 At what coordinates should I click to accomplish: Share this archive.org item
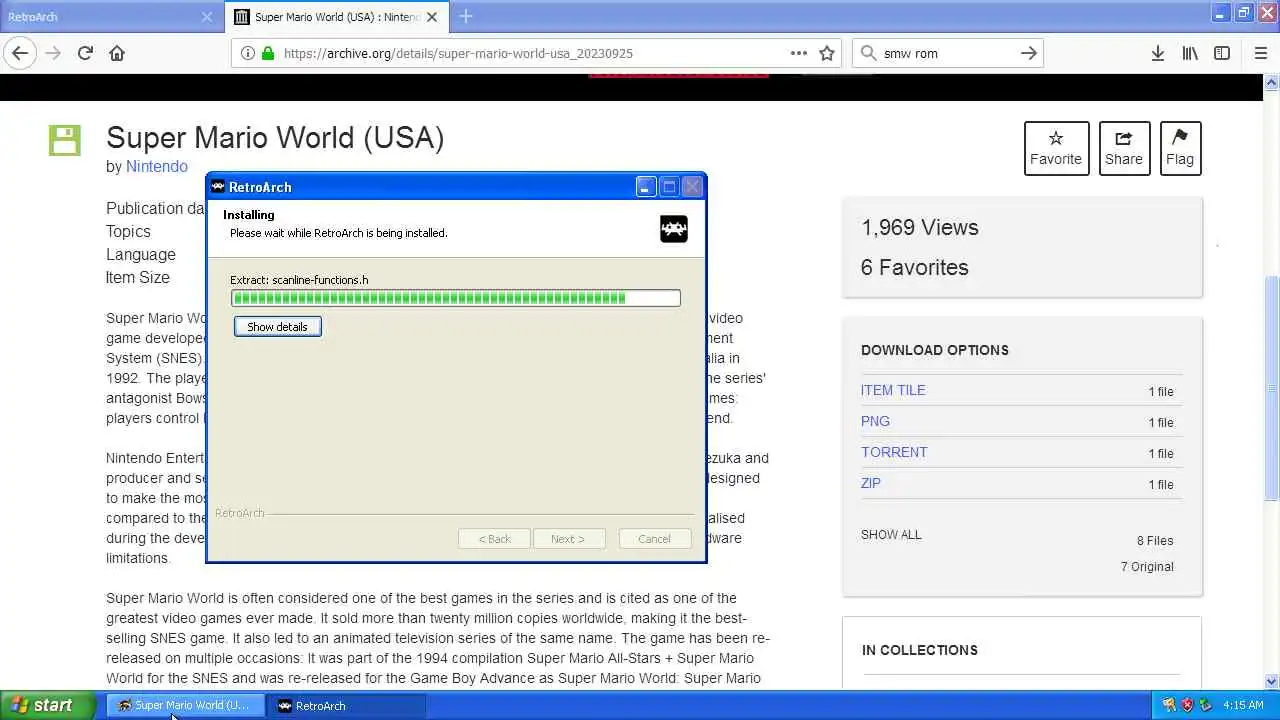pos(1124,148)
